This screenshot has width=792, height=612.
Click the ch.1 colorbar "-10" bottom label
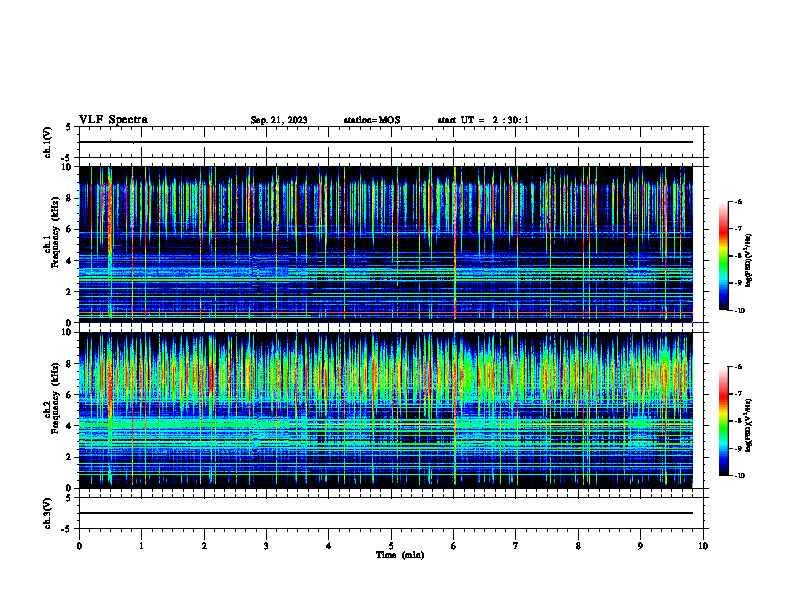tap(740, 311)
